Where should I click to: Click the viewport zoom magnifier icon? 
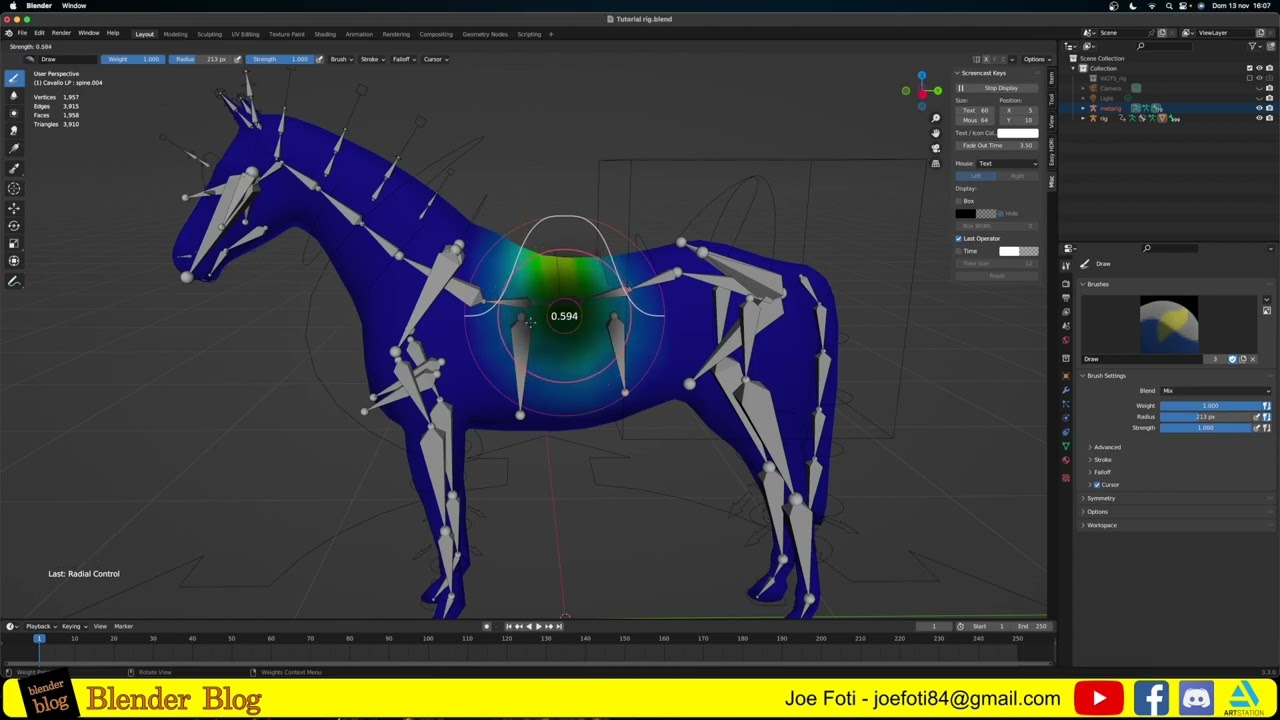click(x=935, y=118)
